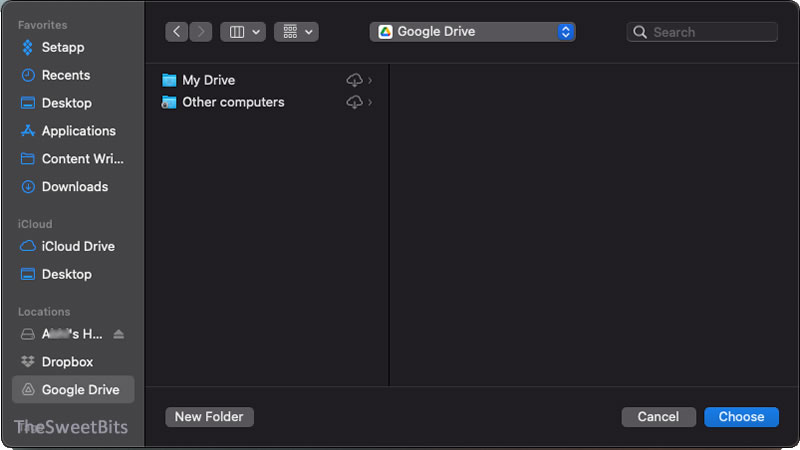This screenshot has width=800, height=450.
Task: Open the group-by grid dropdown
Action: tap(296, 32)
